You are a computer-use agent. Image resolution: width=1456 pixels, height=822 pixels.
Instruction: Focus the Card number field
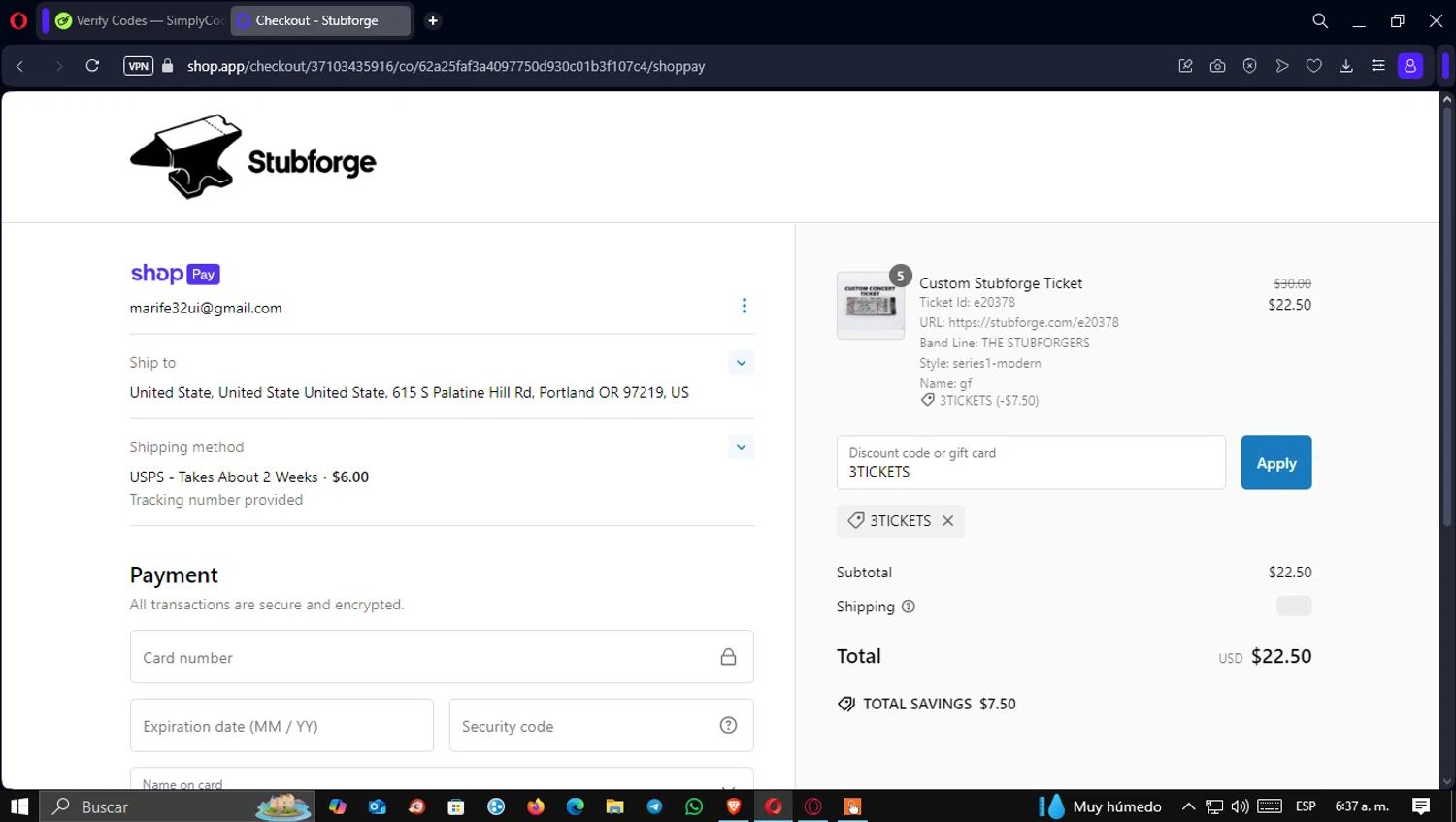(x=442, y=657)
